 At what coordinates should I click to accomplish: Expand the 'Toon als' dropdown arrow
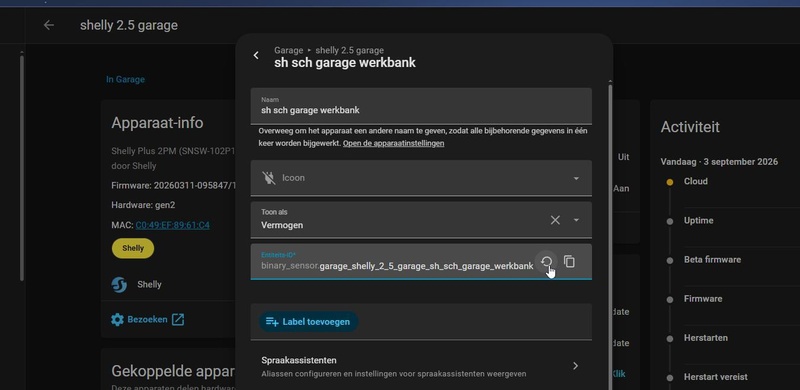576,220
